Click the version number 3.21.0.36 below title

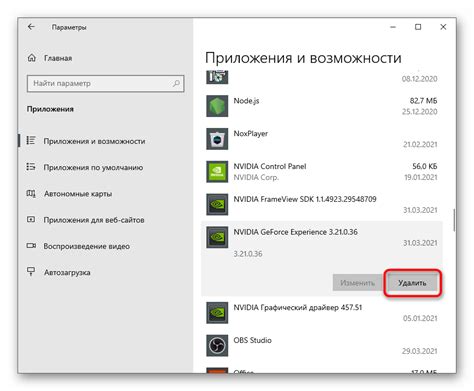[248, 254]
